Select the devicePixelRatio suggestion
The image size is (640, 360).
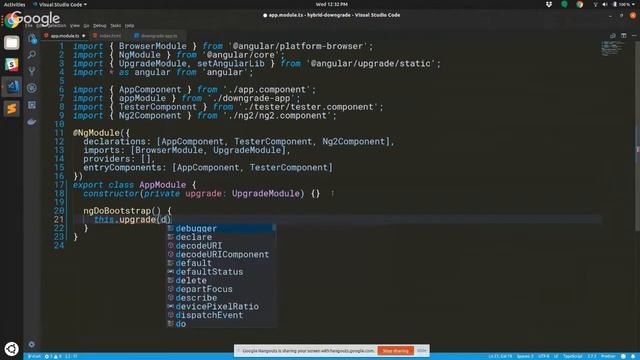(x=222, y=307)
